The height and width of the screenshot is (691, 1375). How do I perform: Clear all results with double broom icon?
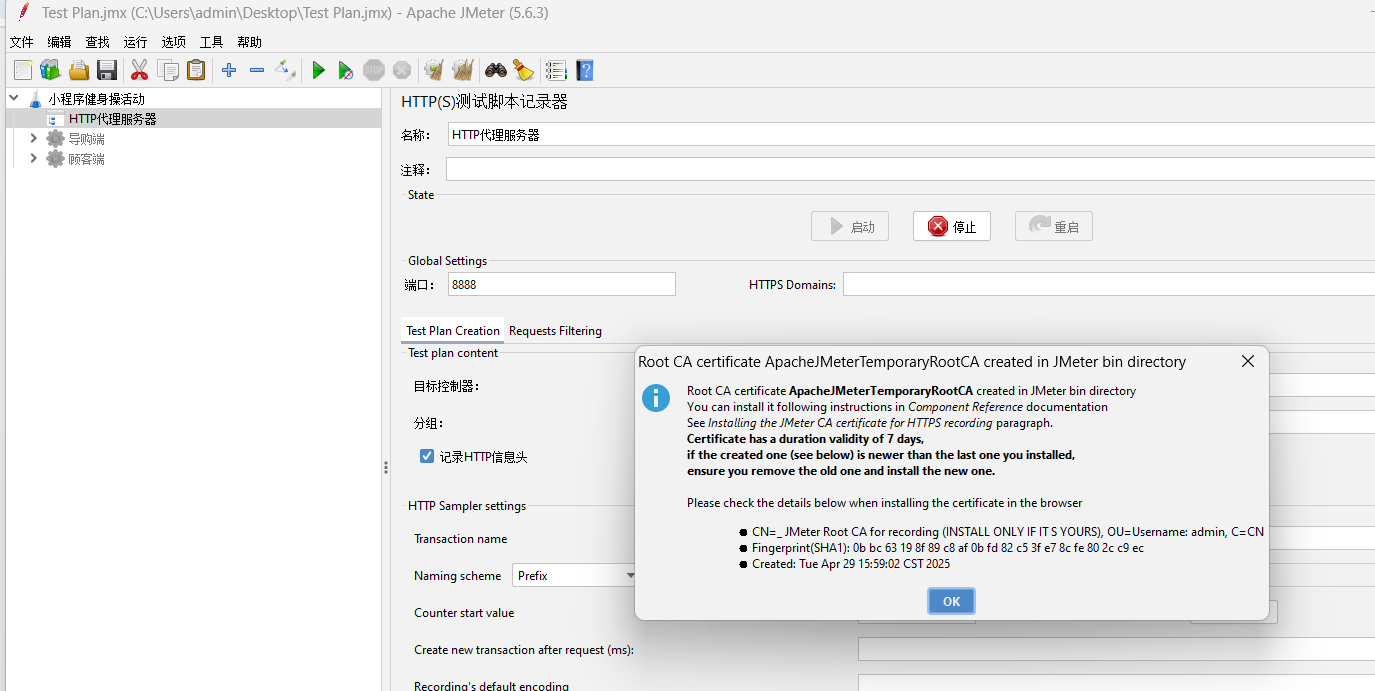462,70
